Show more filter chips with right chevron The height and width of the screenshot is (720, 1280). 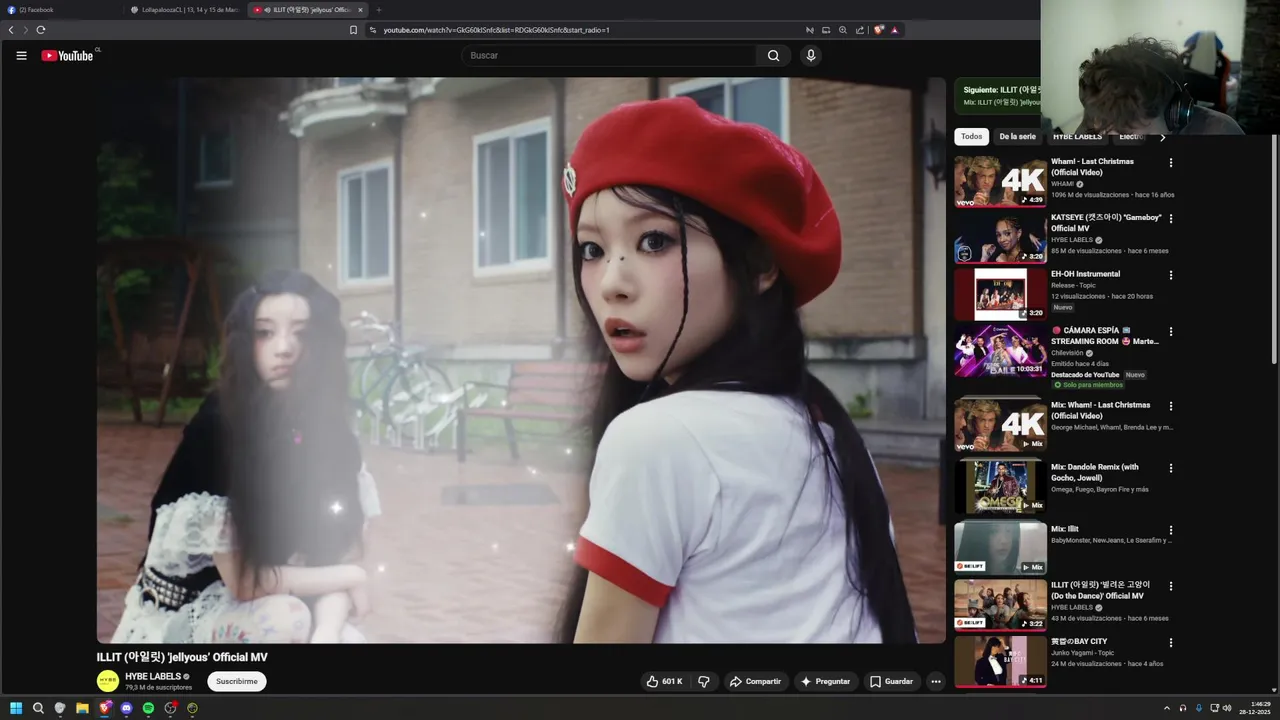[x=1162, y=137]
